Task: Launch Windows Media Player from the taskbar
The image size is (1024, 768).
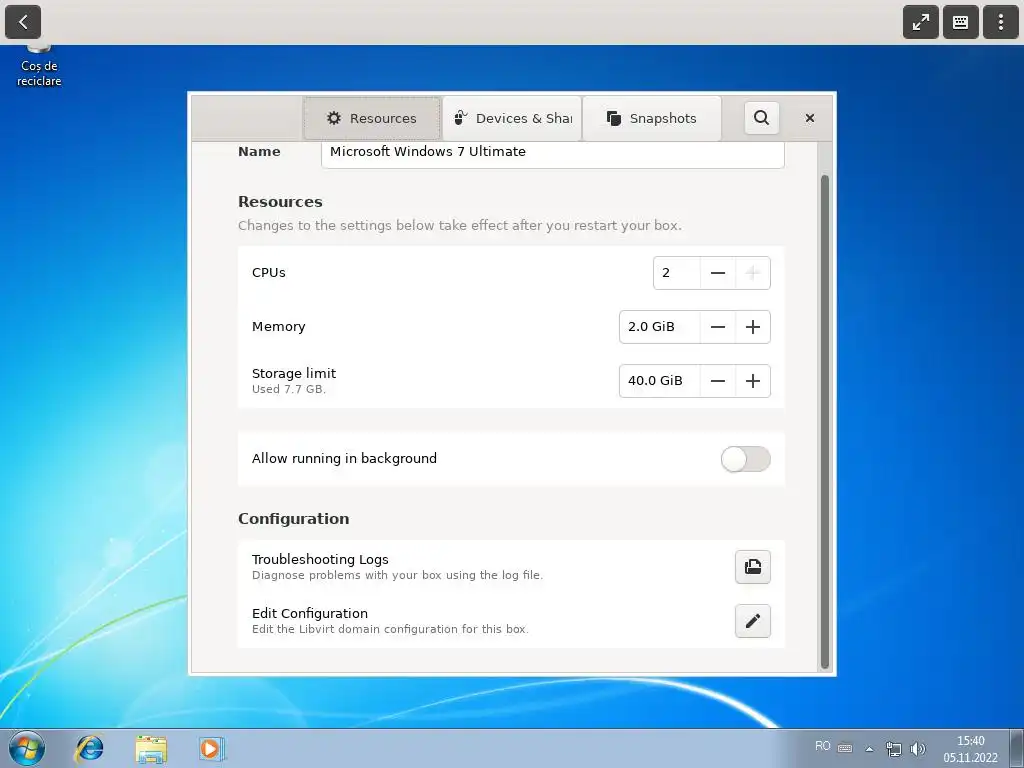Action: (212, 749)
